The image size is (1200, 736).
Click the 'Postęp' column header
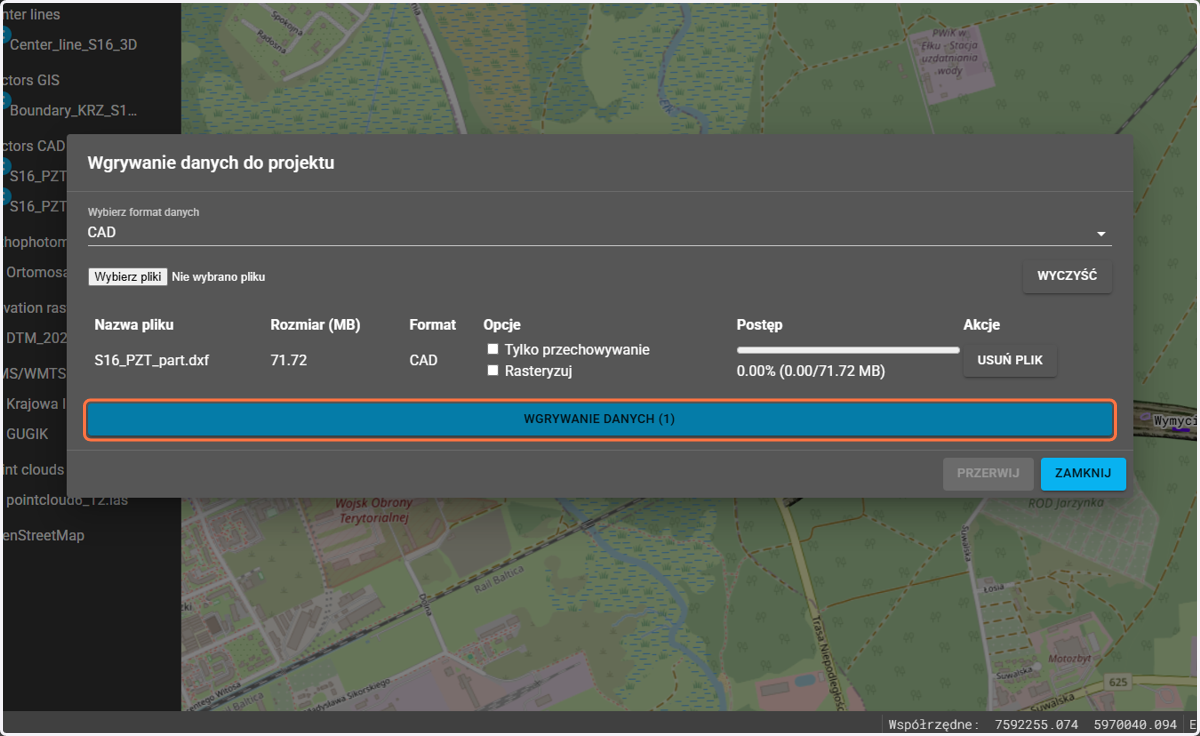pyautogui.click(x=759, y=325)
